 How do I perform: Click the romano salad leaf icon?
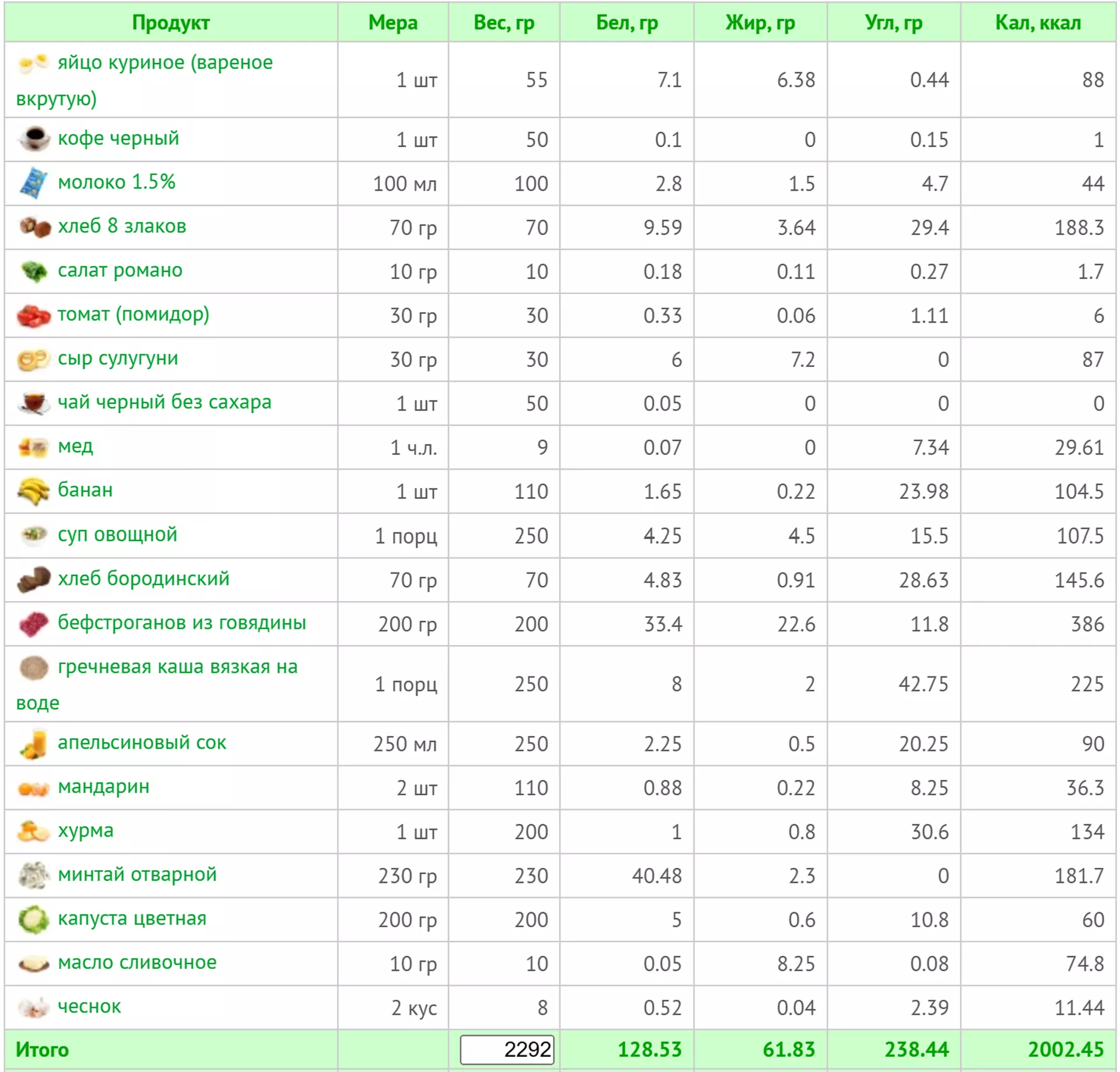click(34, 271)
